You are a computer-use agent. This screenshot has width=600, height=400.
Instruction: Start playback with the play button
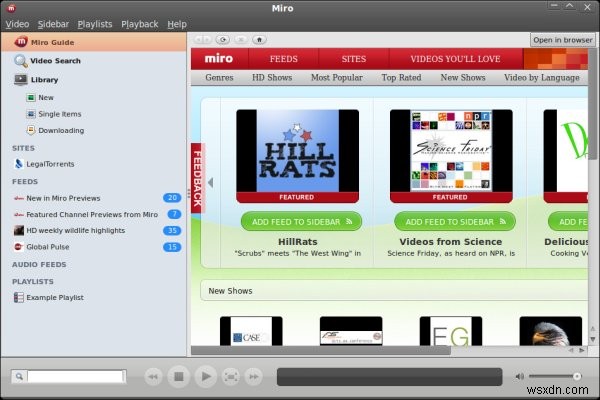click(x=205, y=377)
